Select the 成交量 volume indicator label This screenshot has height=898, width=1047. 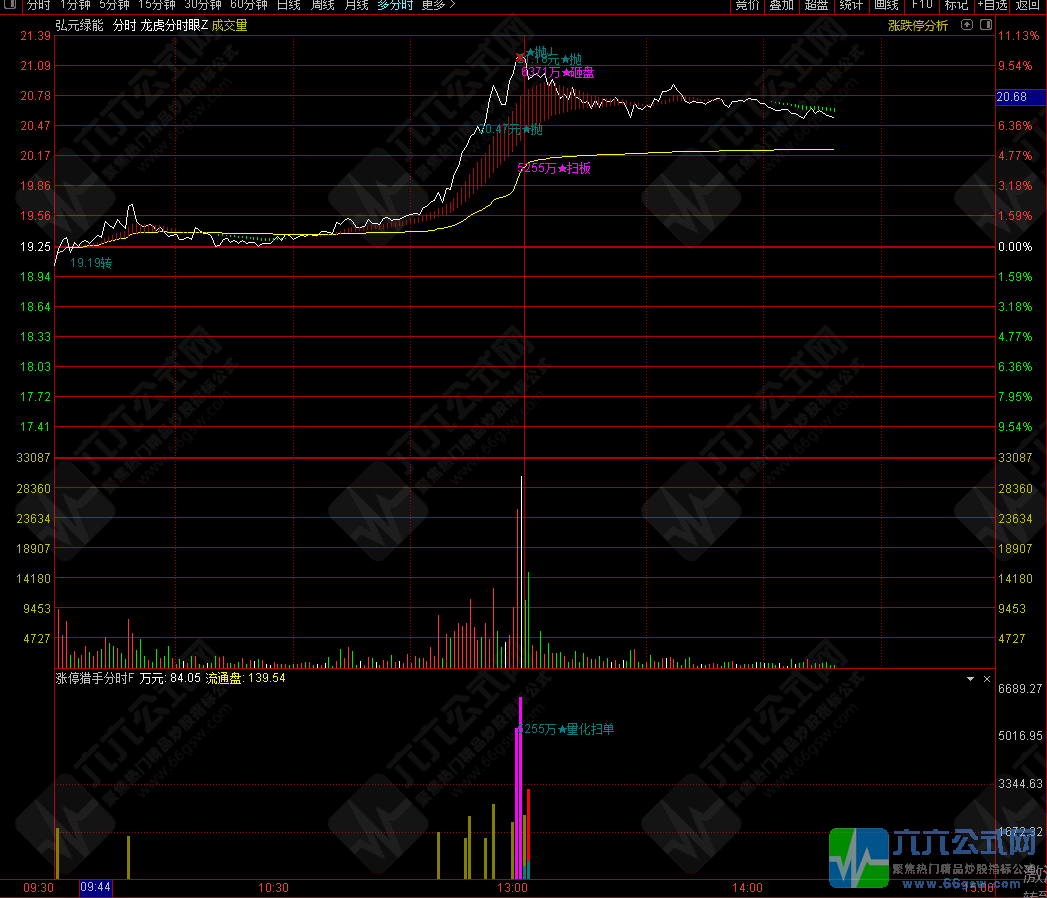click(x=229, y=26)
